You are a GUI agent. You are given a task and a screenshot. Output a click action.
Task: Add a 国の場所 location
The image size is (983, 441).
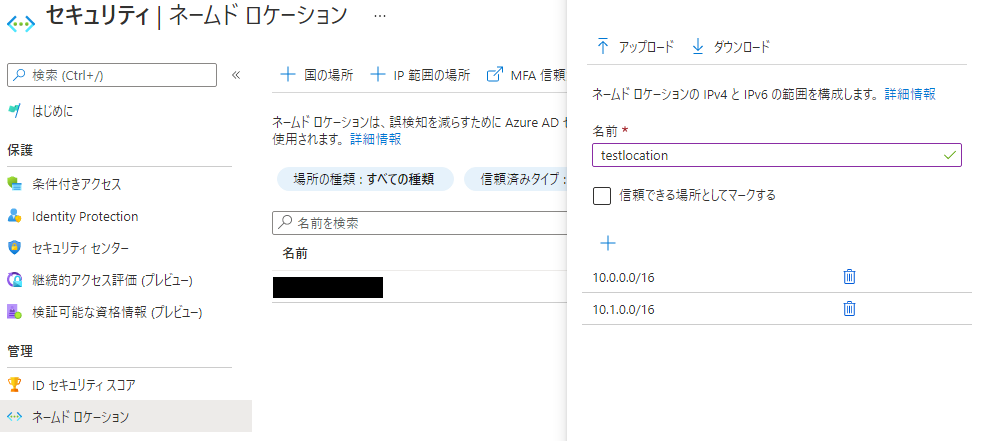tap(317, 75)
